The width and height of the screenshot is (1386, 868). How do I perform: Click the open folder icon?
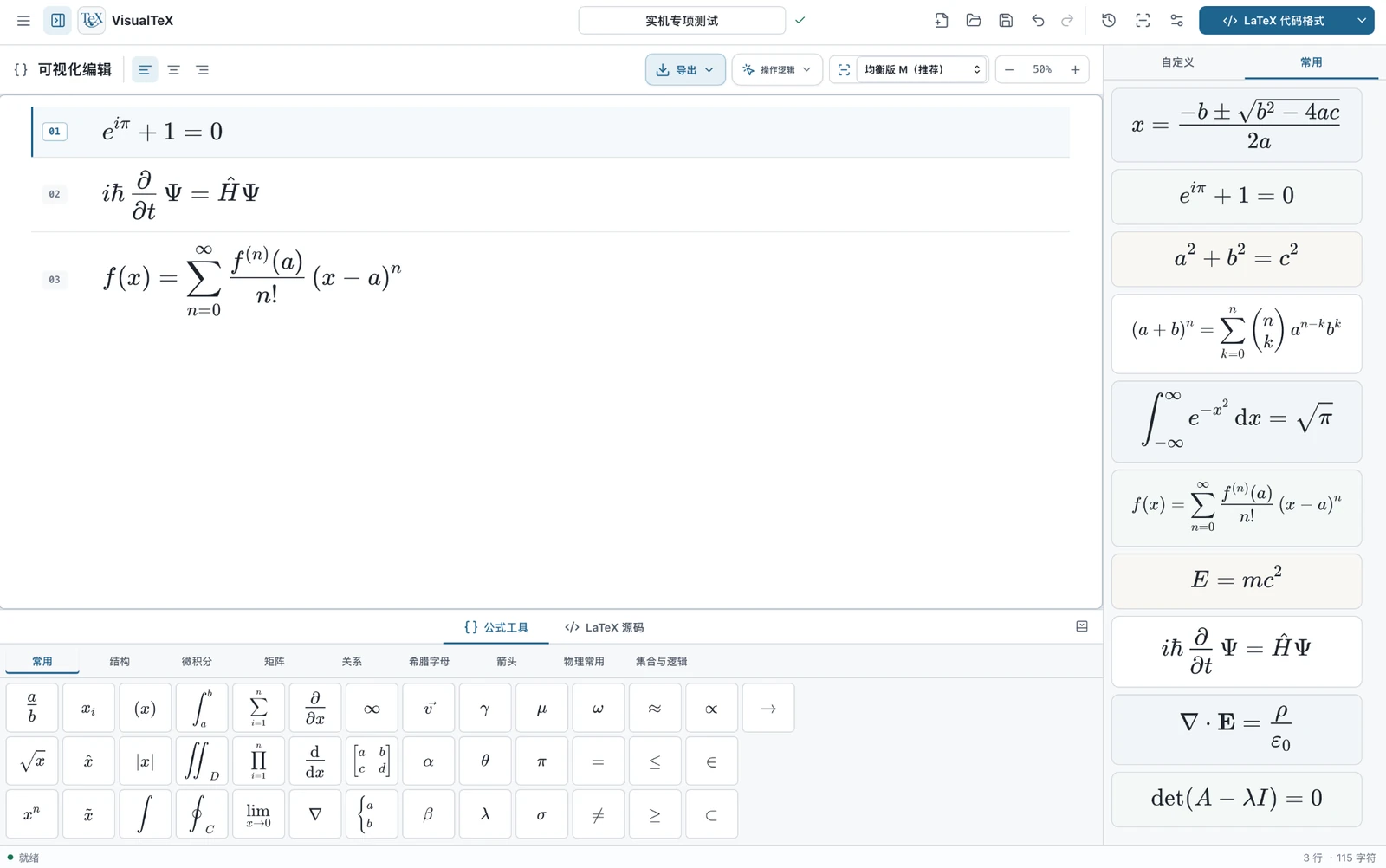tap(974, 21)
